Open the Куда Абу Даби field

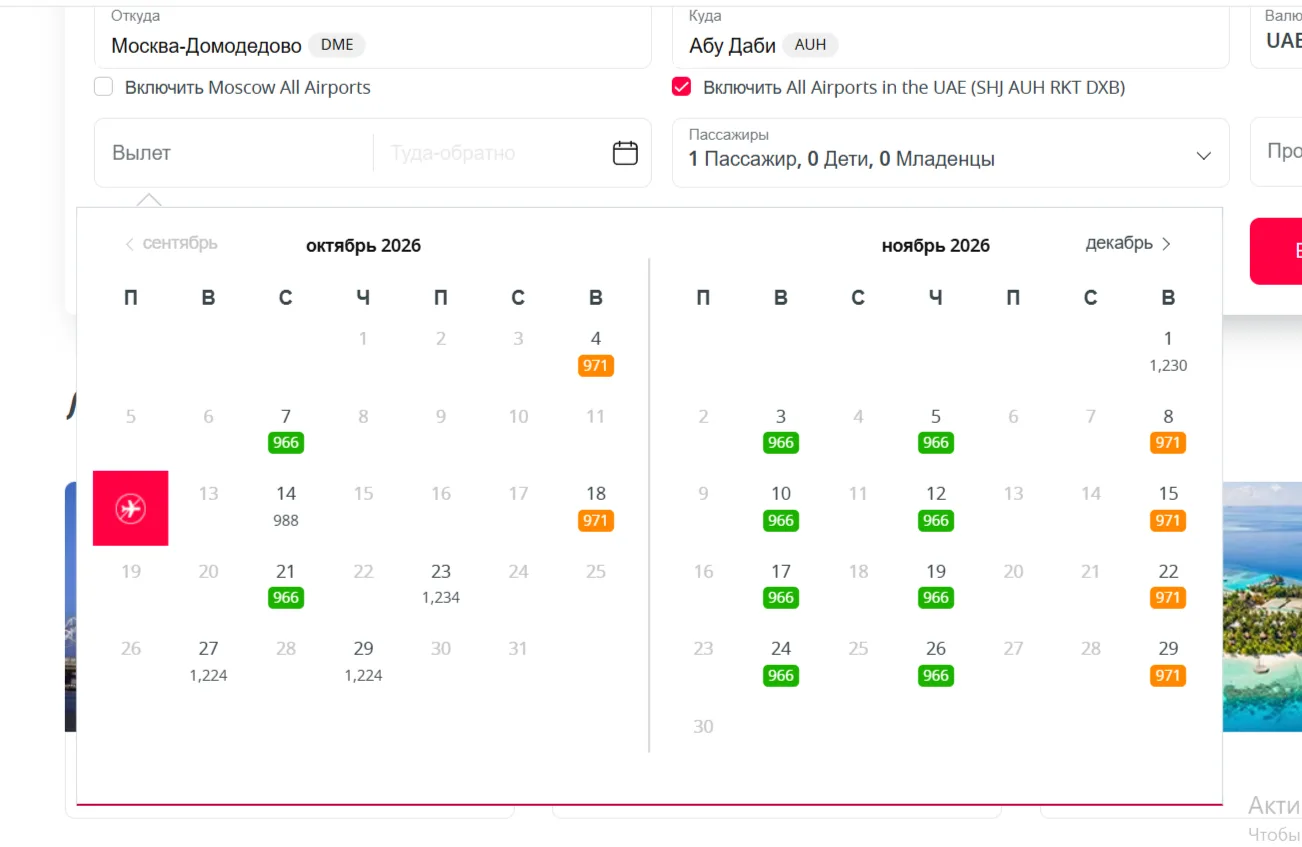(x=951, y=36)
